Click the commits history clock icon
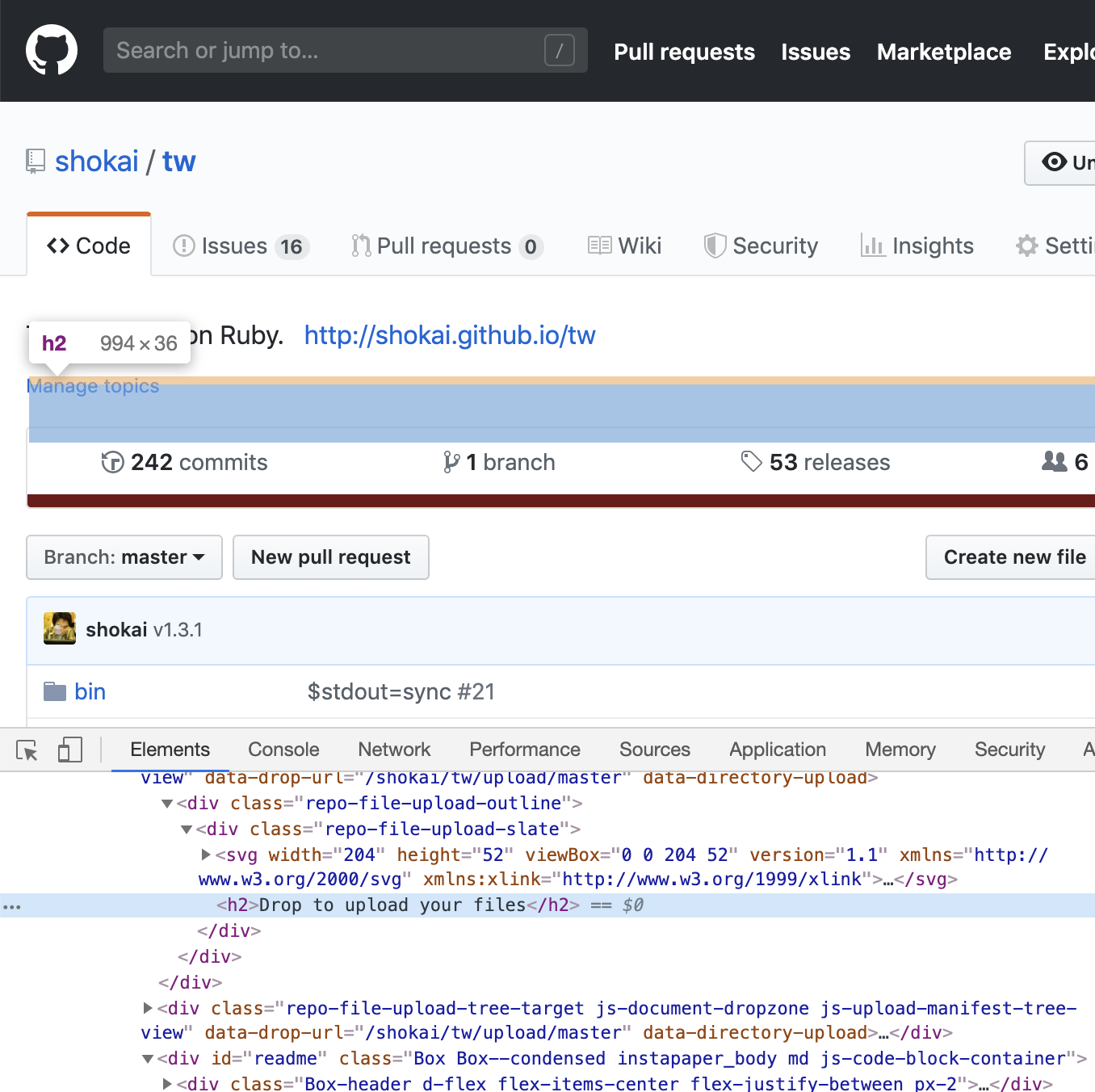Image resolution: width=1095 pixels, height=1092 pixels. click(x=112, y=462)
